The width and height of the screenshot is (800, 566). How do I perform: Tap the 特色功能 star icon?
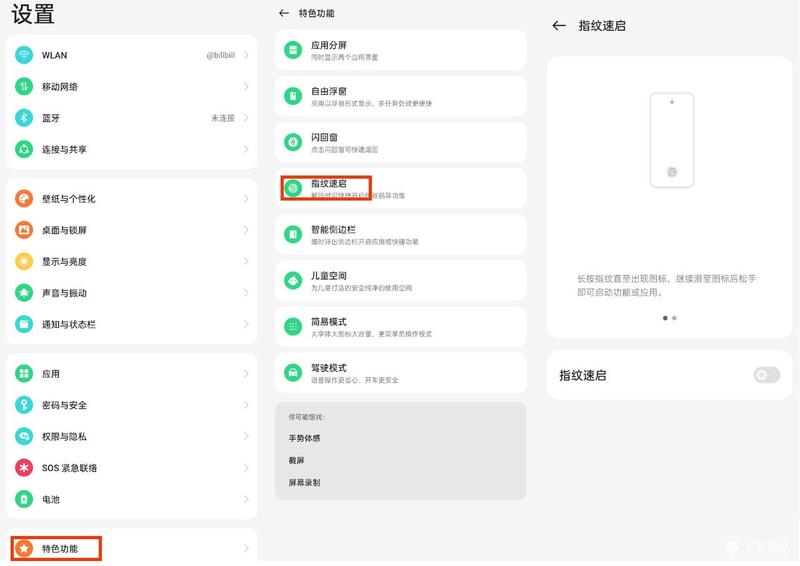click(x=24, y=548)
